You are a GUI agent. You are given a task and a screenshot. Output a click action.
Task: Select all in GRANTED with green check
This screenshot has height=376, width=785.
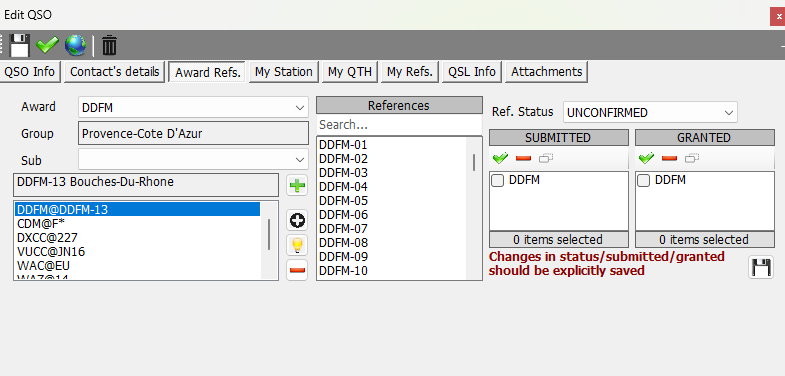pos(646,158)
